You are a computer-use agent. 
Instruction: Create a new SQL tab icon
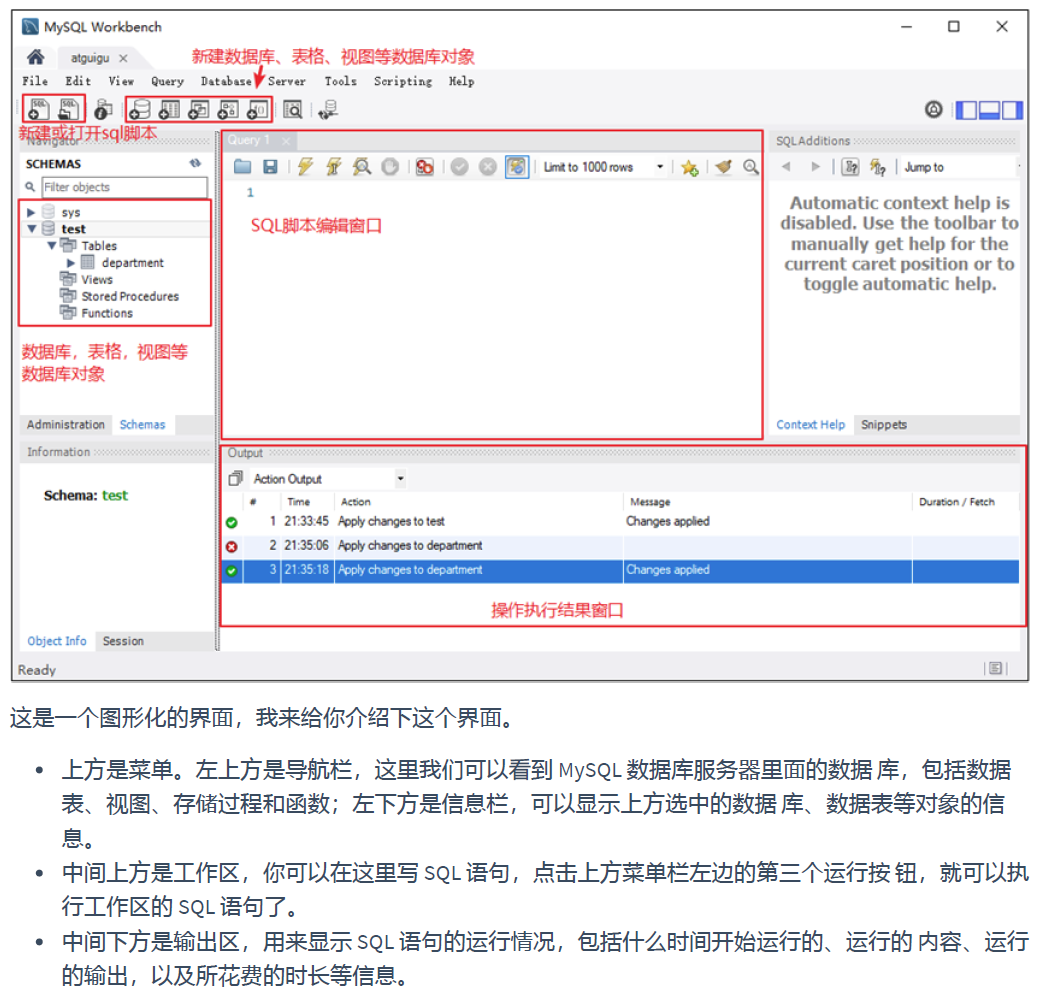click(x=38, y=109)
